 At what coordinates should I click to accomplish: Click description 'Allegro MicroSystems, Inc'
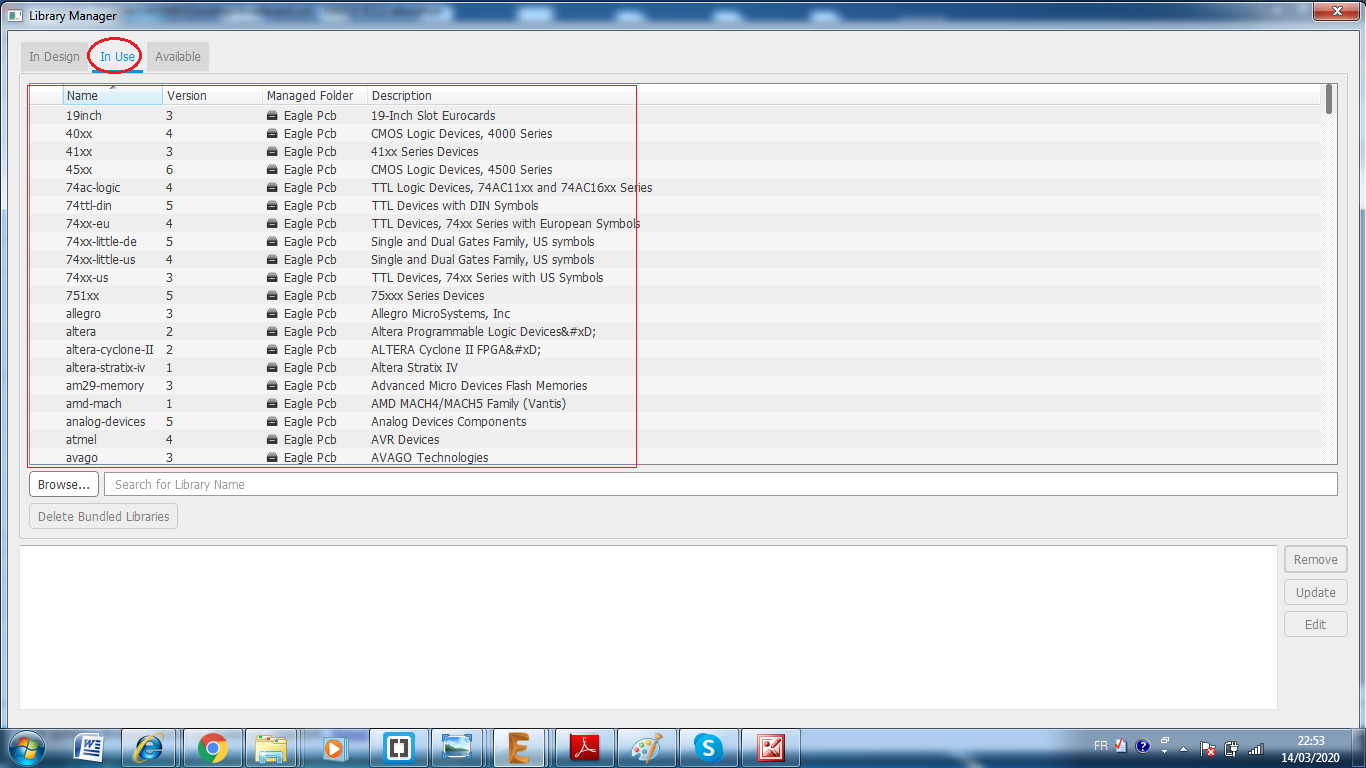point(441,314)
